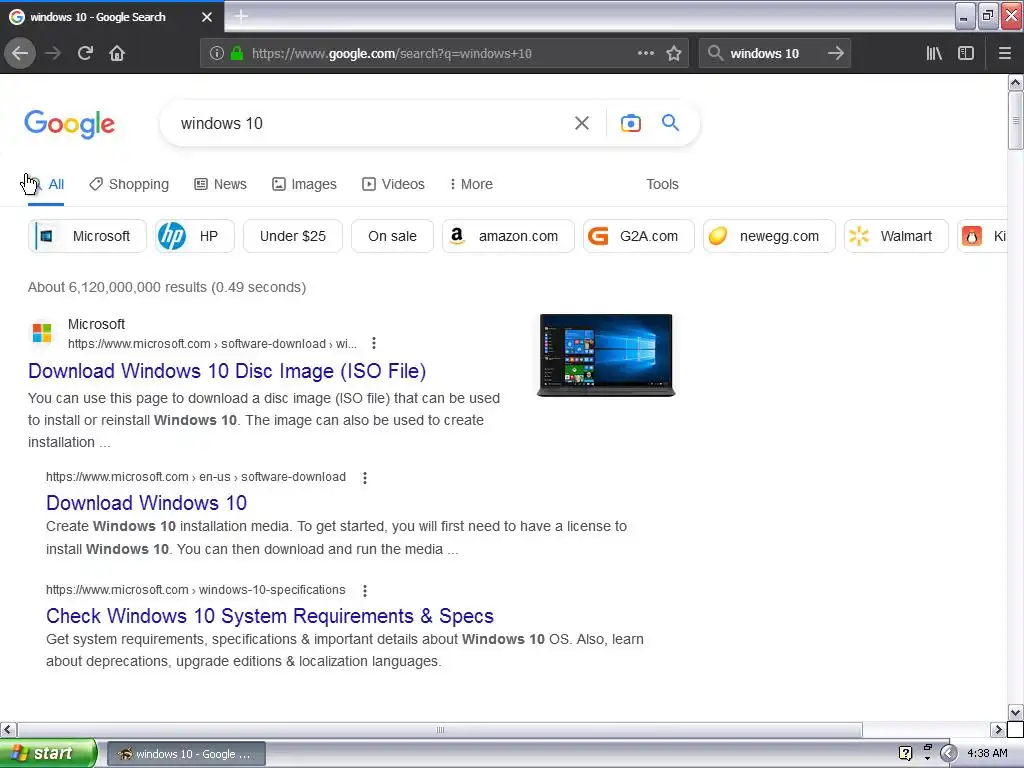Image resolution: width=1024 pixels, height=768 pixels.
Task: Click the magnifier in the toolbar search box
Action: (x=715, y=53)
